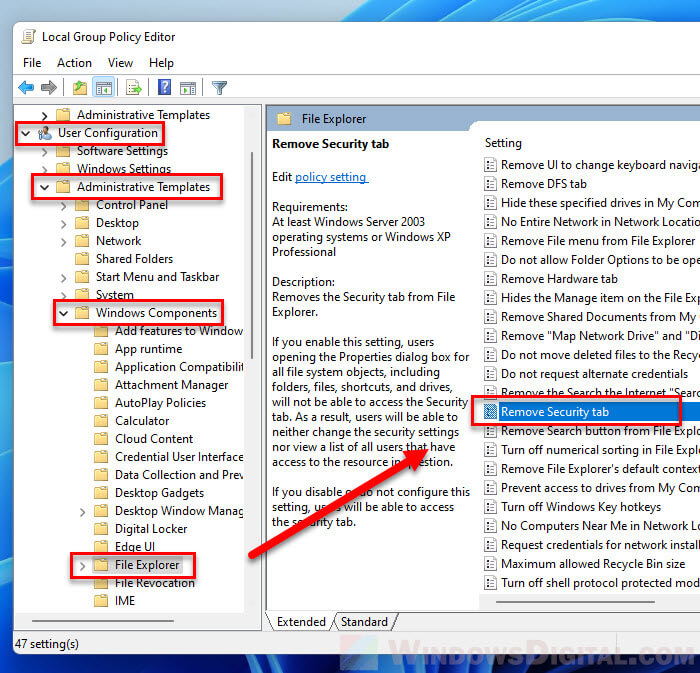Click the Export List toolbar icon
Image resolution: width=700 pixels, height=673 pixels.
click(133, 87)
